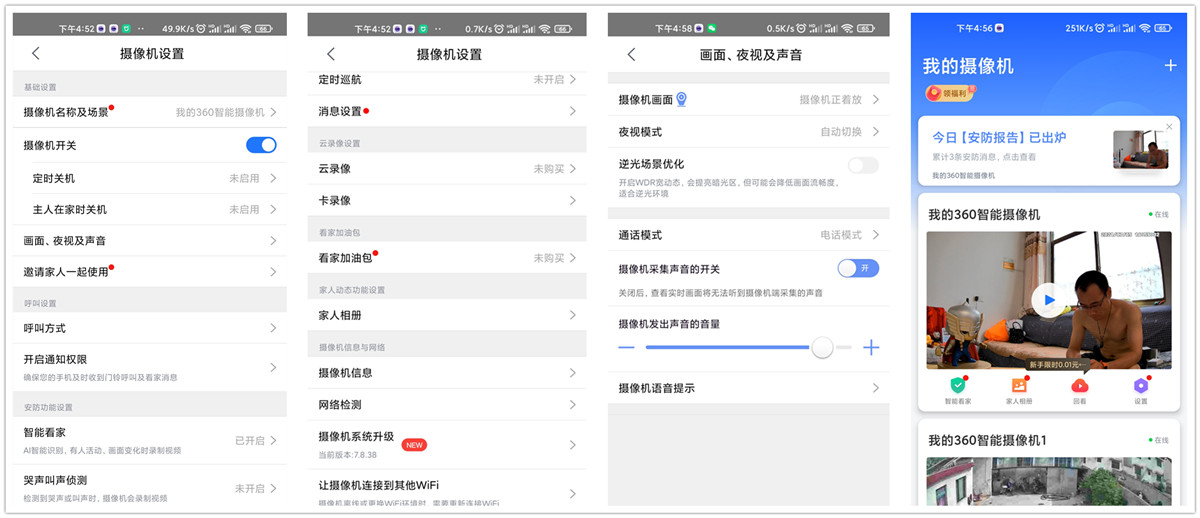
Task: Open 邀请家人一起使用 row
Action: click(150, 272)
